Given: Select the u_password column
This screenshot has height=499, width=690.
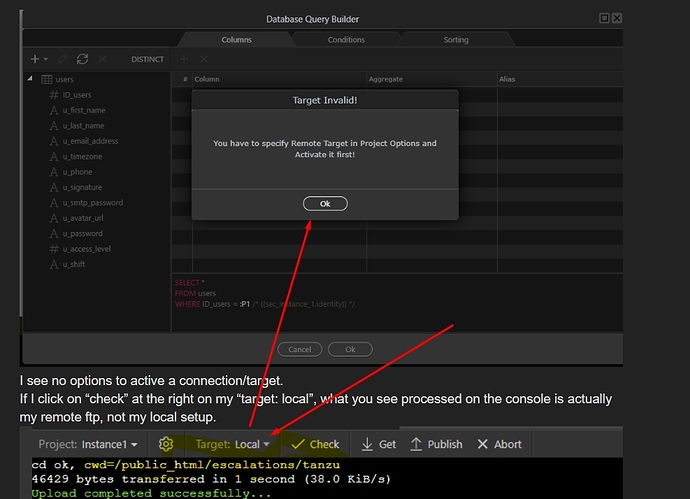Looking at the screenshot, I should [x=82, y=233].
